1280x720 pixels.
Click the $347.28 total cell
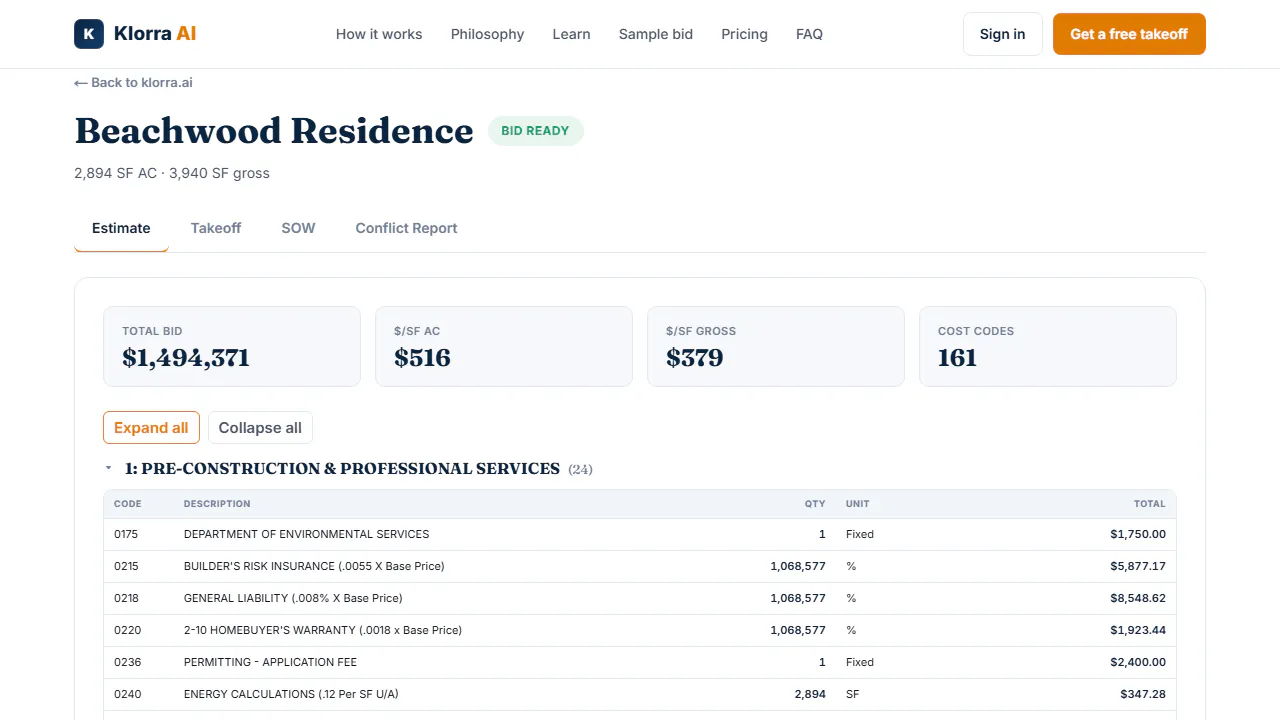1143,694
